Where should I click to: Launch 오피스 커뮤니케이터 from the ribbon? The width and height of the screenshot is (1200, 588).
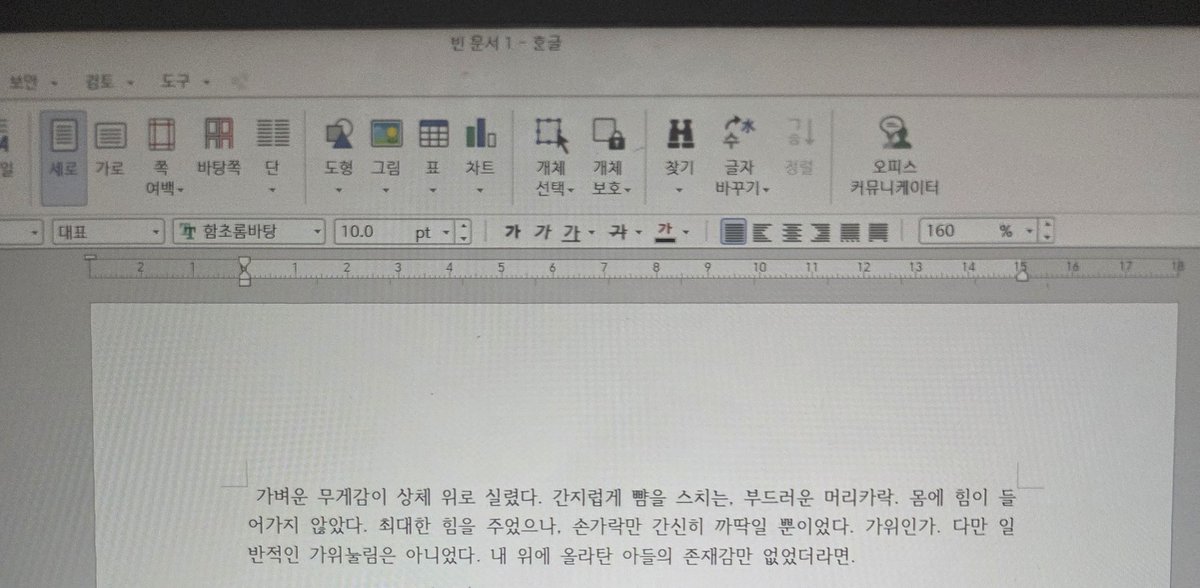tap(894, 155)
